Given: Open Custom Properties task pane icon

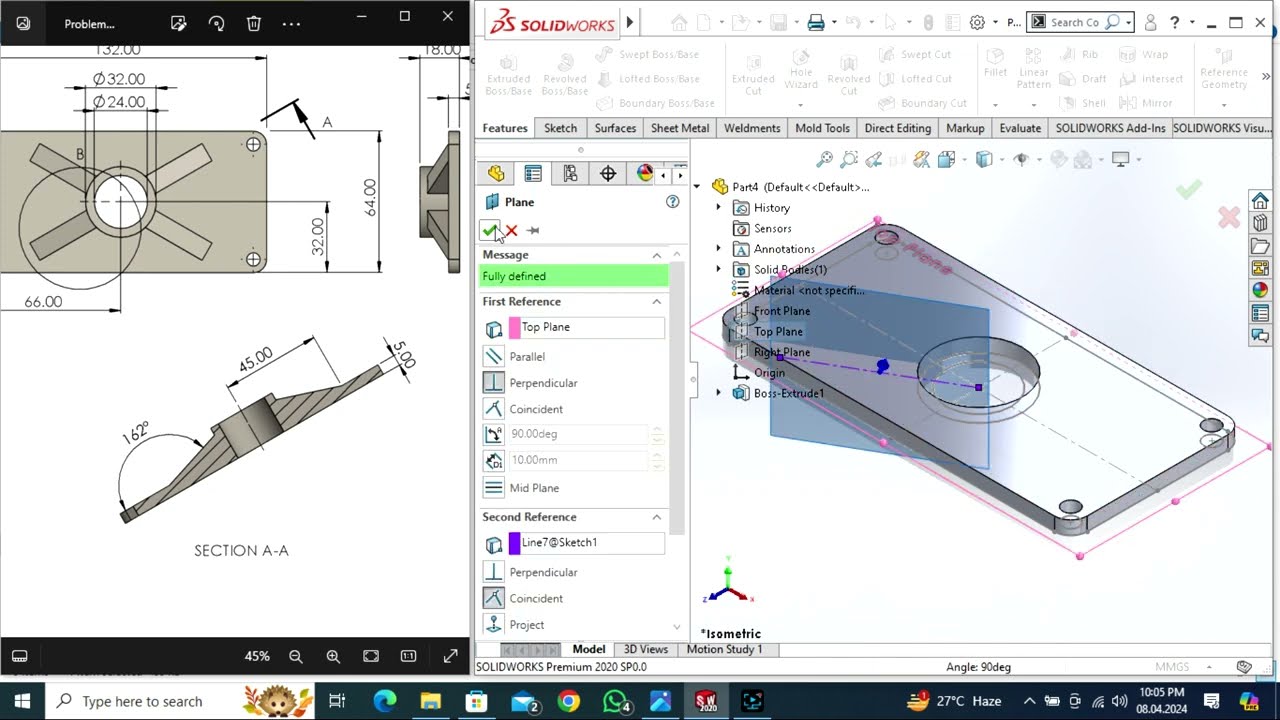Looking at the screenshot, I should pyautogui.click(x=1260, y=314).
